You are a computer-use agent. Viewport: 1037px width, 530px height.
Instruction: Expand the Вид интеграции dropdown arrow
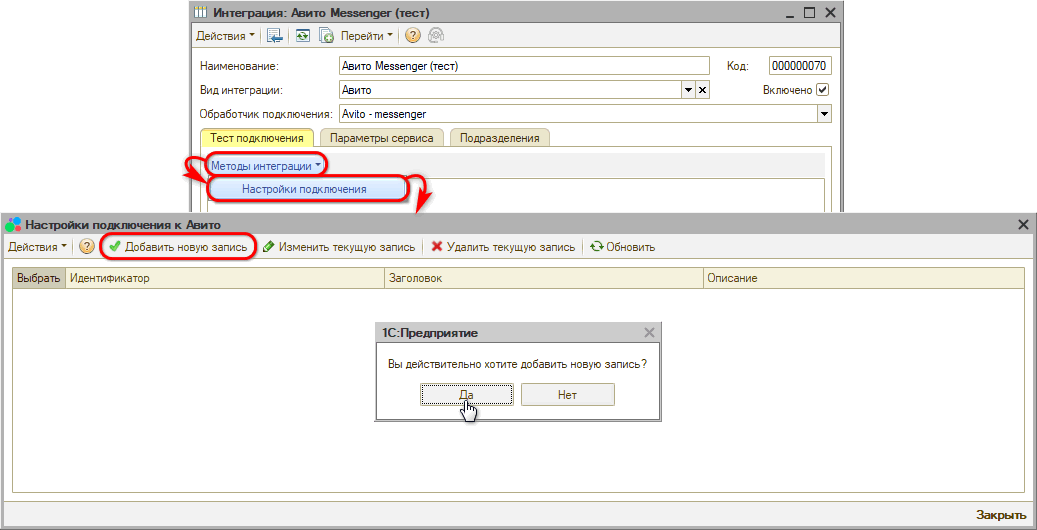point(688,90)
